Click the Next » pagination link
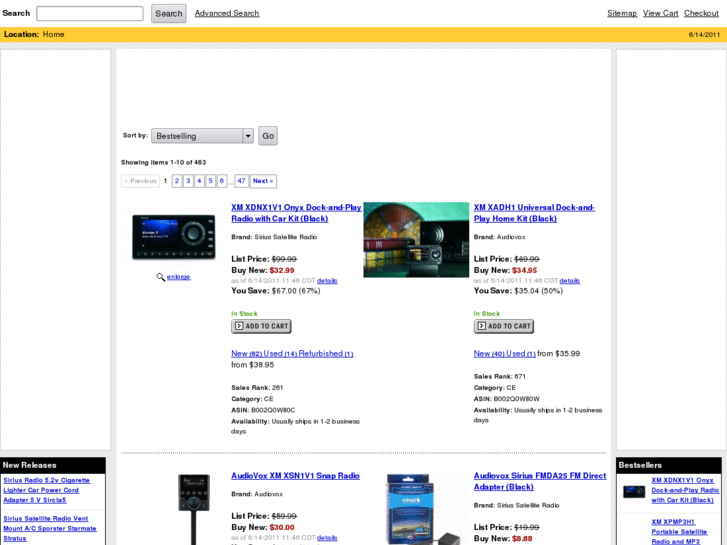727x545 pixels. click(263, 181)
